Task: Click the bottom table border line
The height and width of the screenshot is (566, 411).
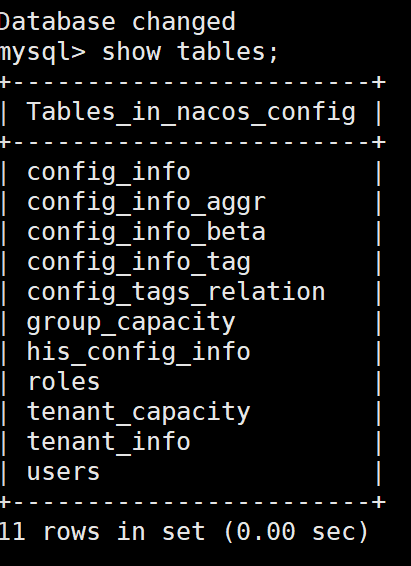Action: (x=193, y=502)
